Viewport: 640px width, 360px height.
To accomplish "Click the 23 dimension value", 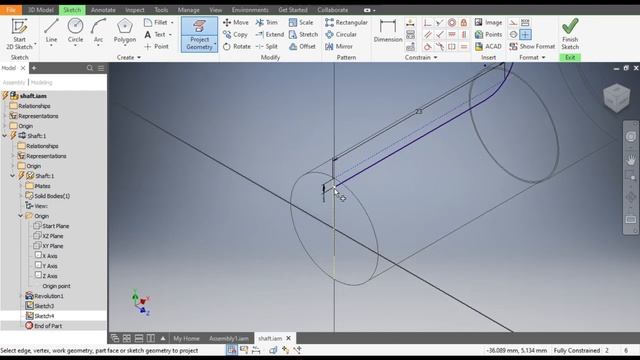I will click(x=419, y=111).
